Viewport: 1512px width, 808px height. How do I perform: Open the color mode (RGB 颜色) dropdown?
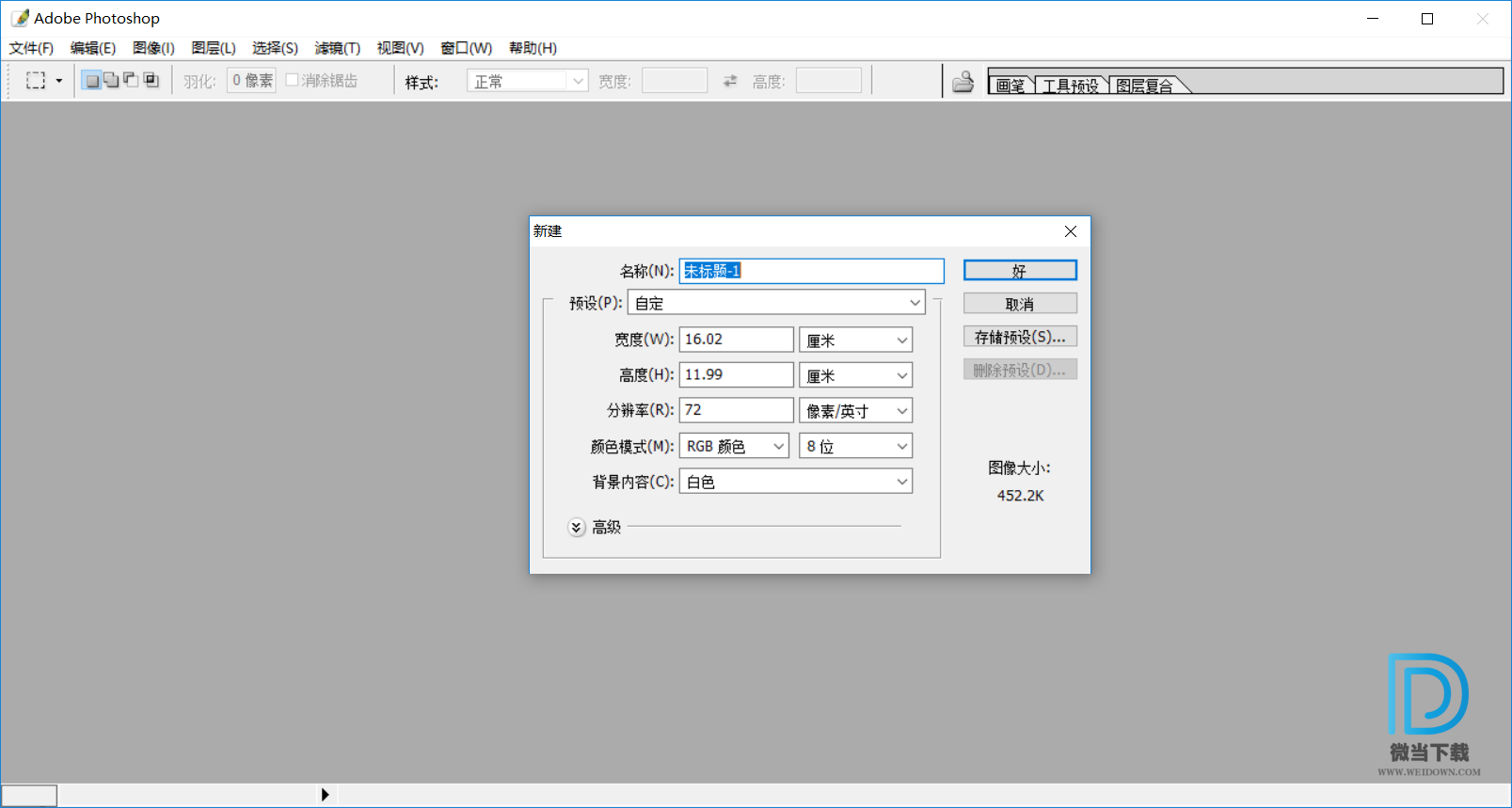point(734,446)
